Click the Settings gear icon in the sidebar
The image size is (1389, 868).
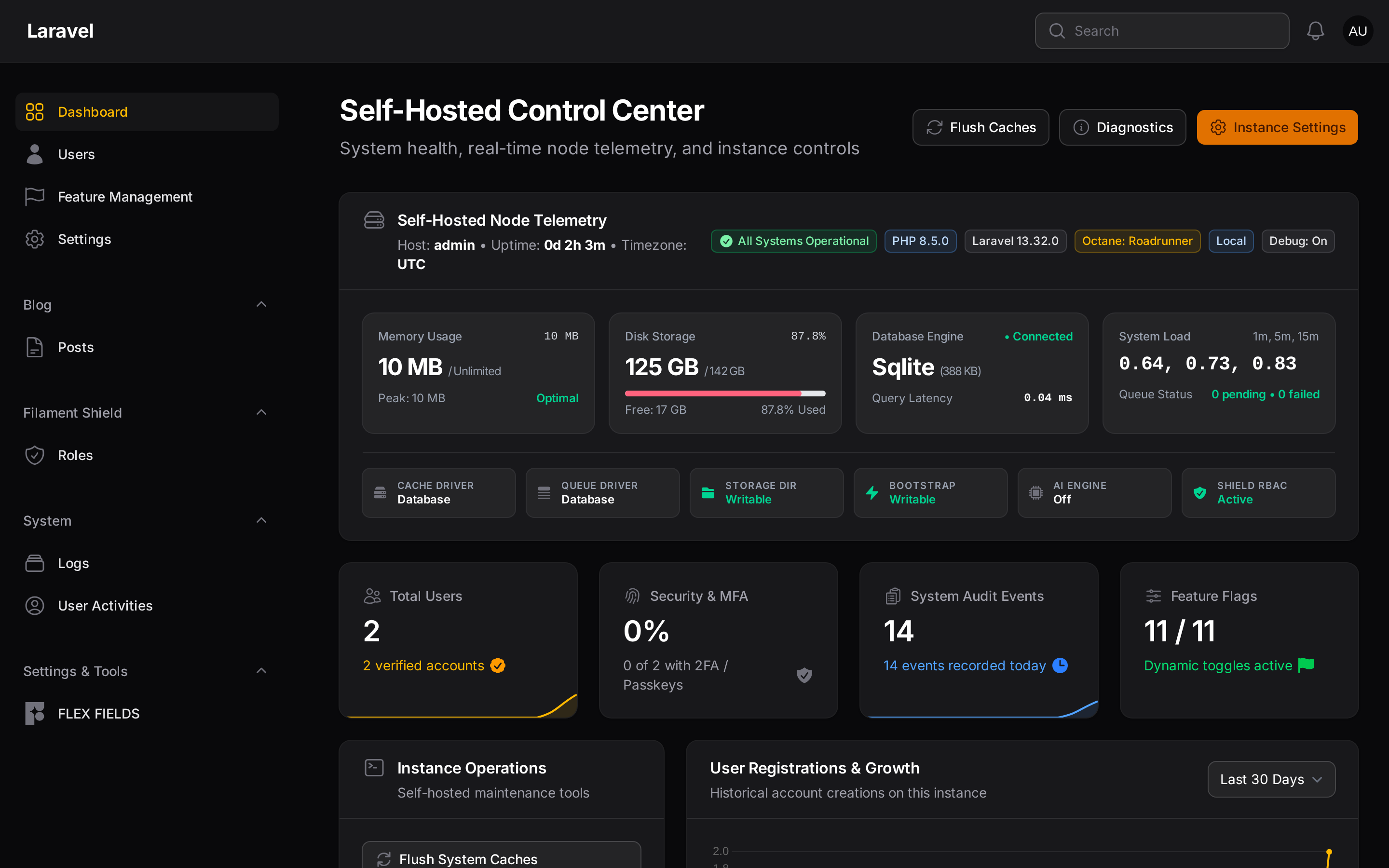[34, 239]
